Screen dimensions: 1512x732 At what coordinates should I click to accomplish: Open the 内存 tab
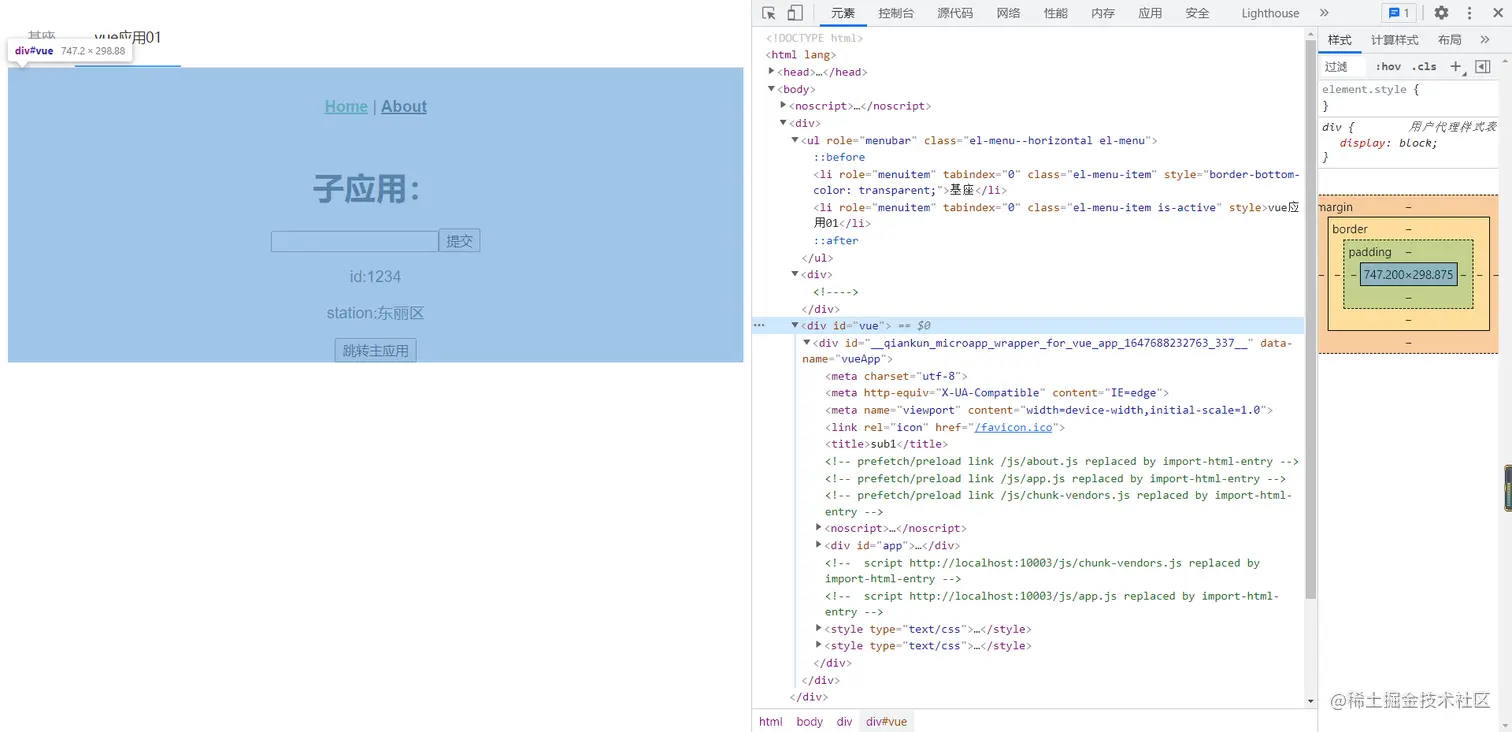(x=1103, y=13)
